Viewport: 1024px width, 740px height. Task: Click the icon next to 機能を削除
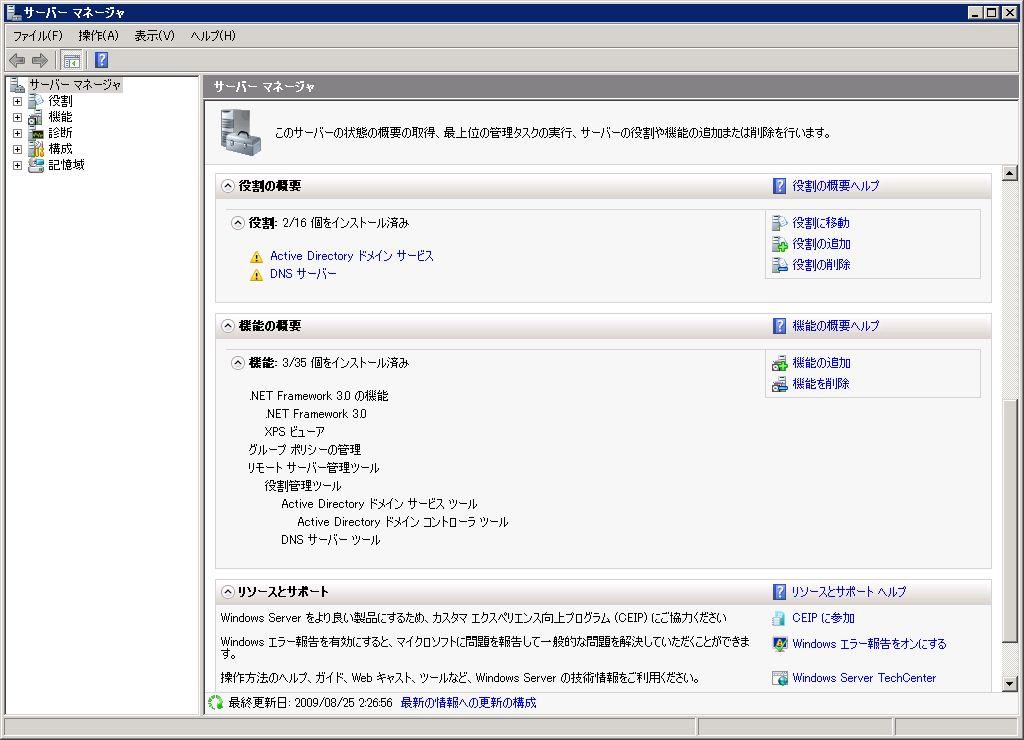coord(779,384)
